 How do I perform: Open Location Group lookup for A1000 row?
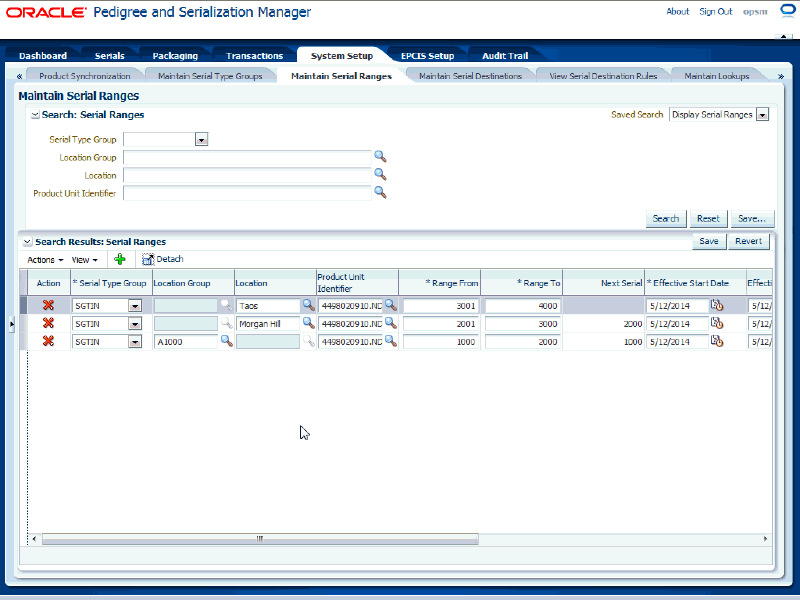pos(227,341)
